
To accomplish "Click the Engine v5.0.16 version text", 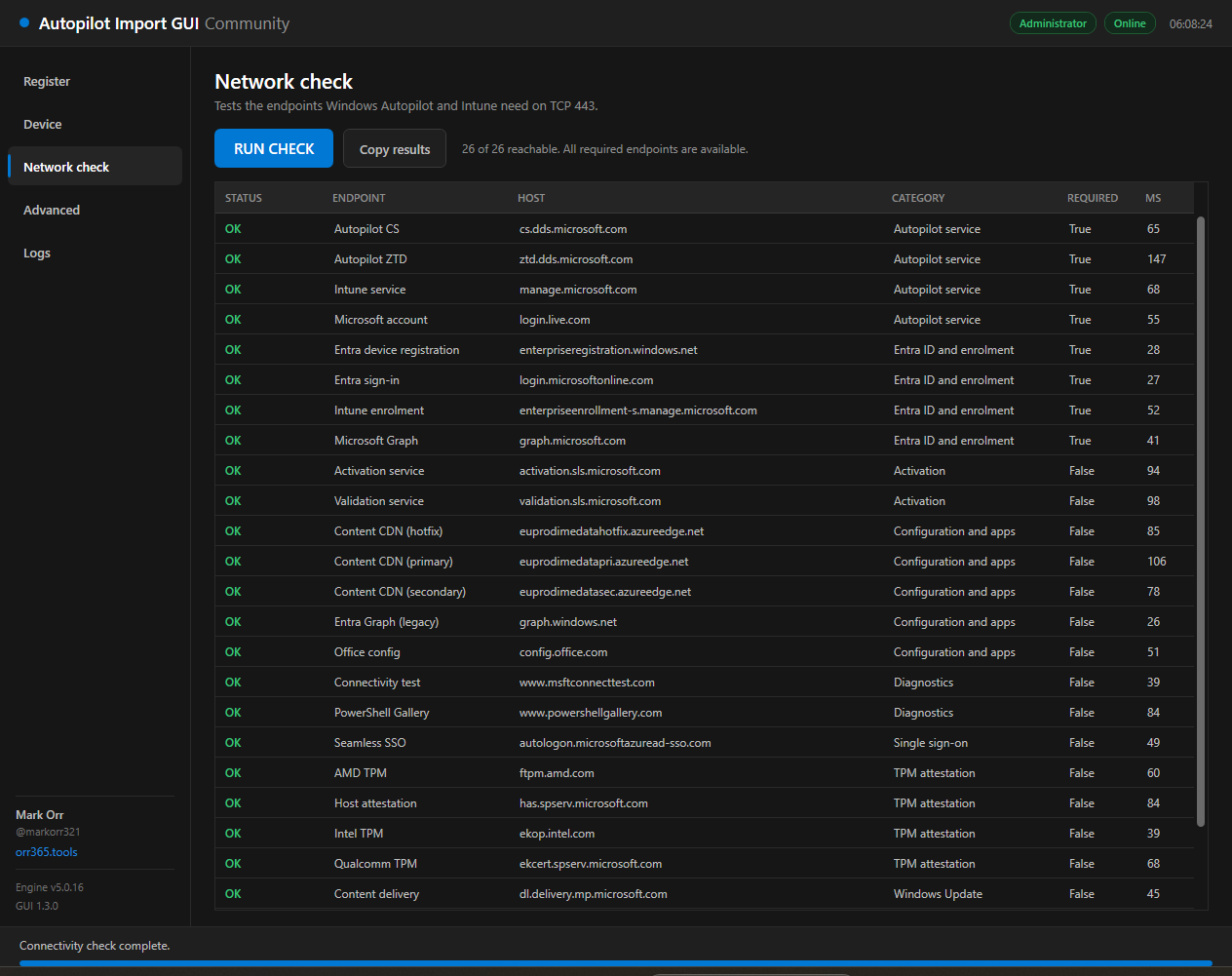I will [x=50, y=887].
